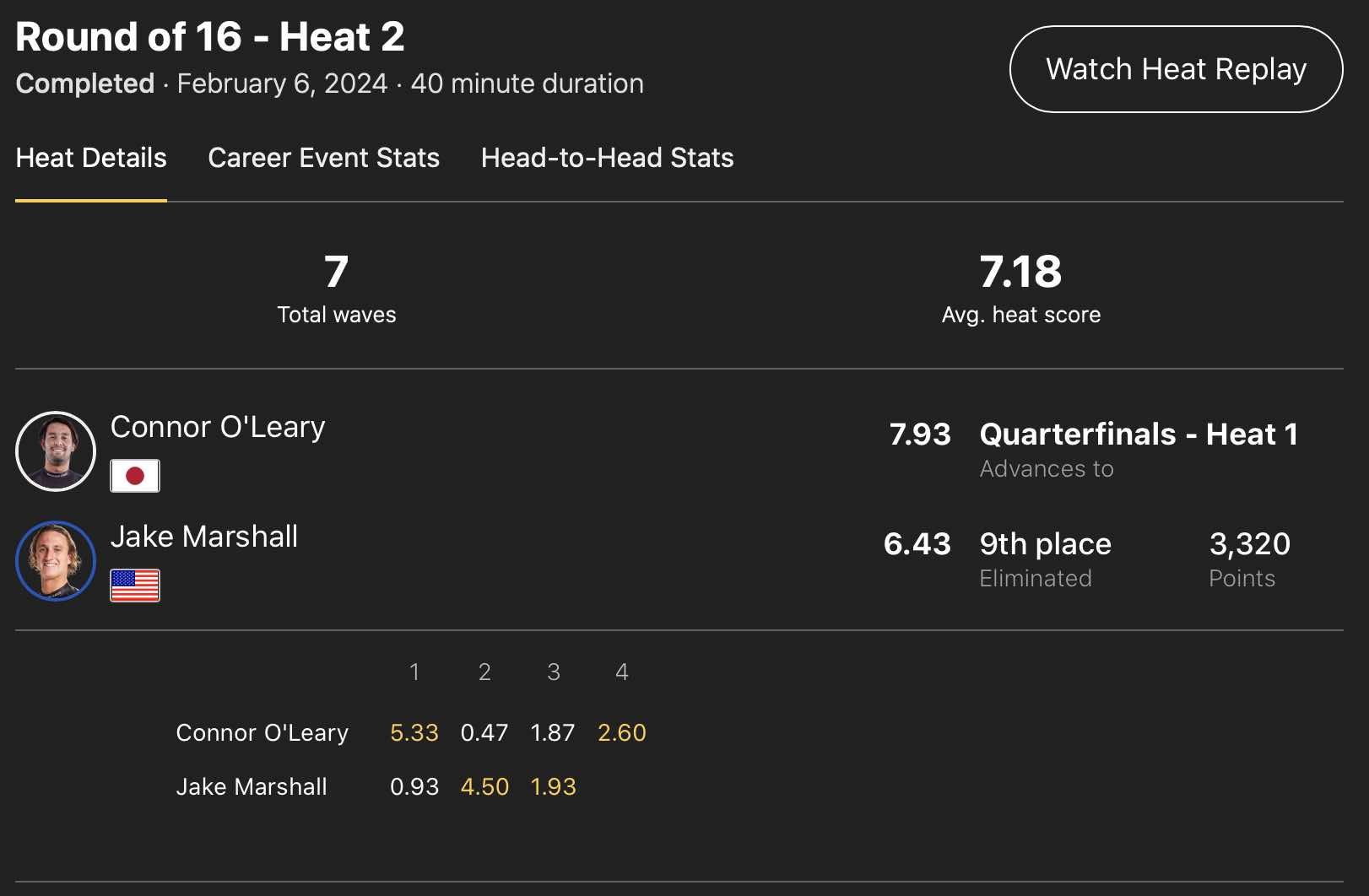This screenshot has height=896, width=1369.
Task: Select O'Leary's 5.33 wave score
Action: 414,732
